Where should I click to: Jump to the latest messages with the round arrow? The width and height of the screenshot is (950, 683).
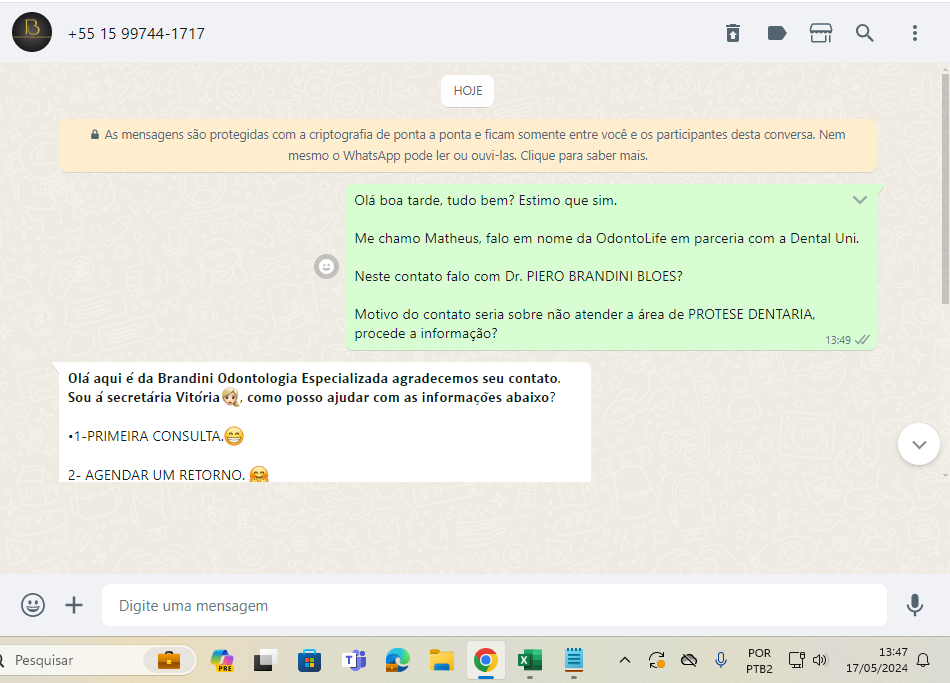[919, 444]
